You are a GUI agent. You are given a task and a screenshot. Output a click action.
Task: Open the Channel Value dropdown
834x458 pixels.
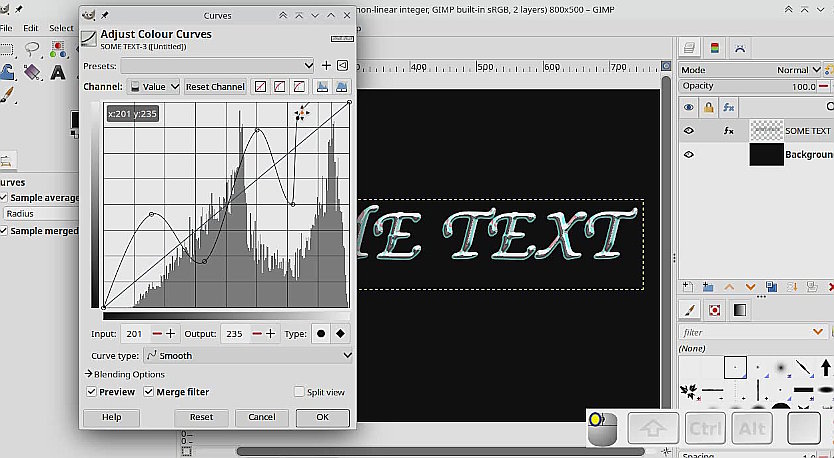(154, 87)
